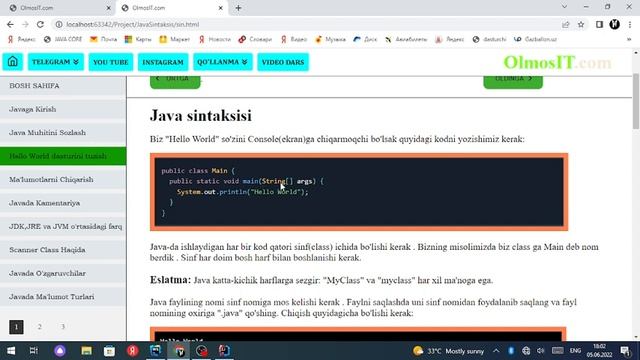Go to sidebar pagination page 3

[63, 327]
